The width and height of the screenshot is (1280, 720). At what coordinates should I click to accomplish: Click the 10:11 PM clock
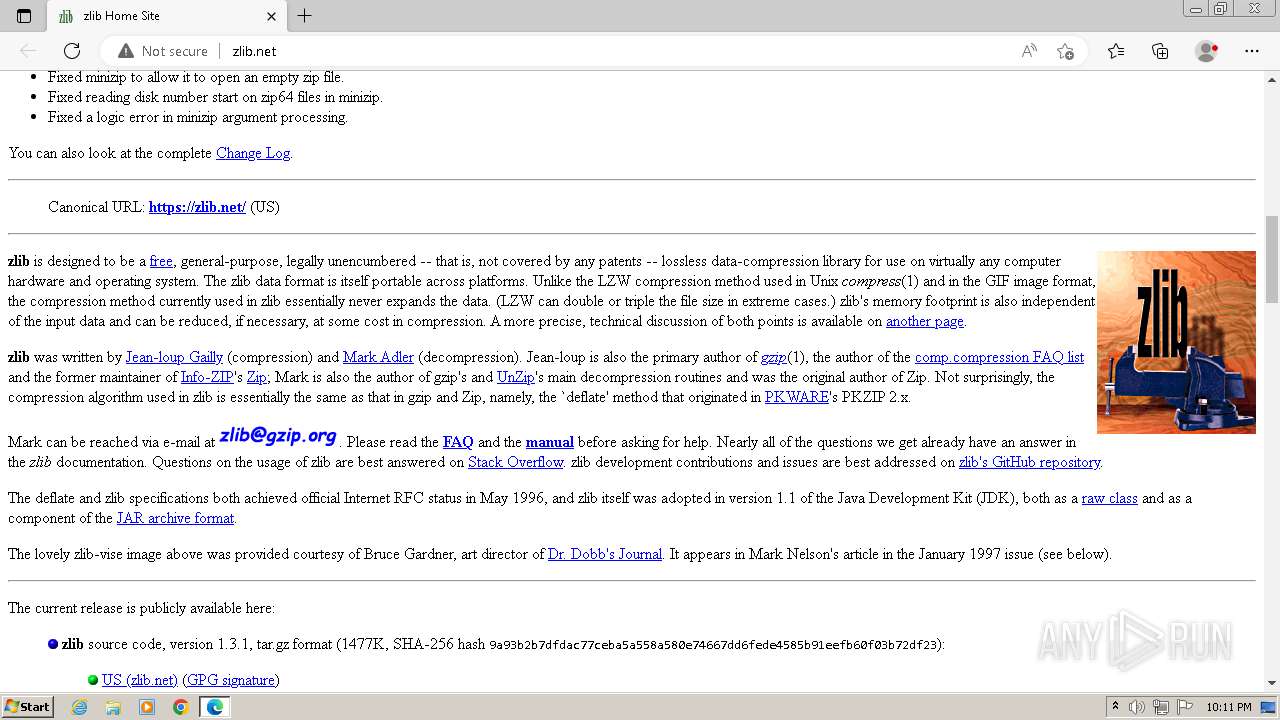click(1229, 707)
